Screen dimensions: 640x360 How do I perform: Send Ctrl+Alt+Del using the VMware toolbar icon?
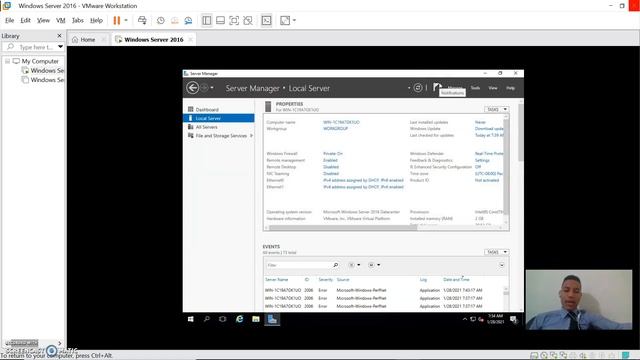142,20
